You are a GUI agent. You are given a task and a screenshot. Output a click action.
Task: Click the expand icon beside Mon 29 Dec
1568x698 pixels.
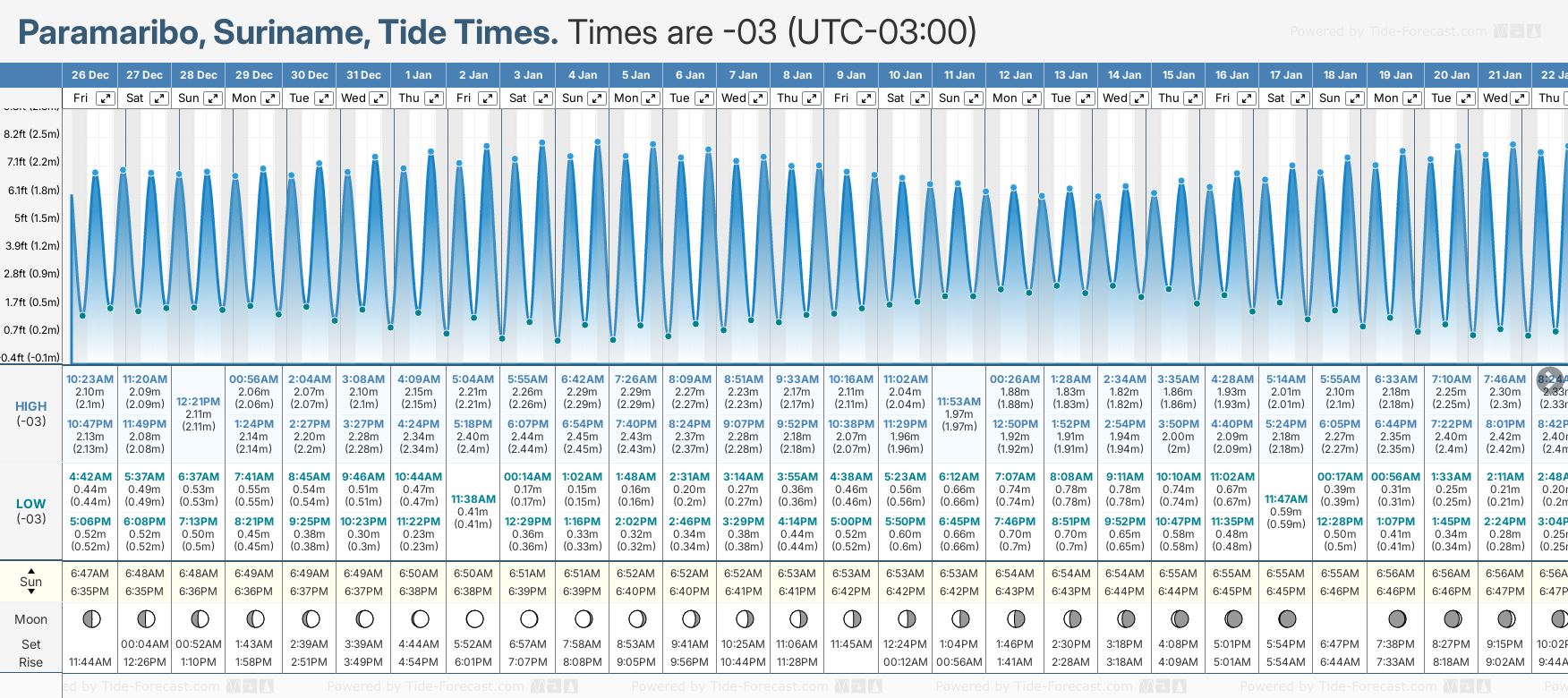[x=269, y=98]
